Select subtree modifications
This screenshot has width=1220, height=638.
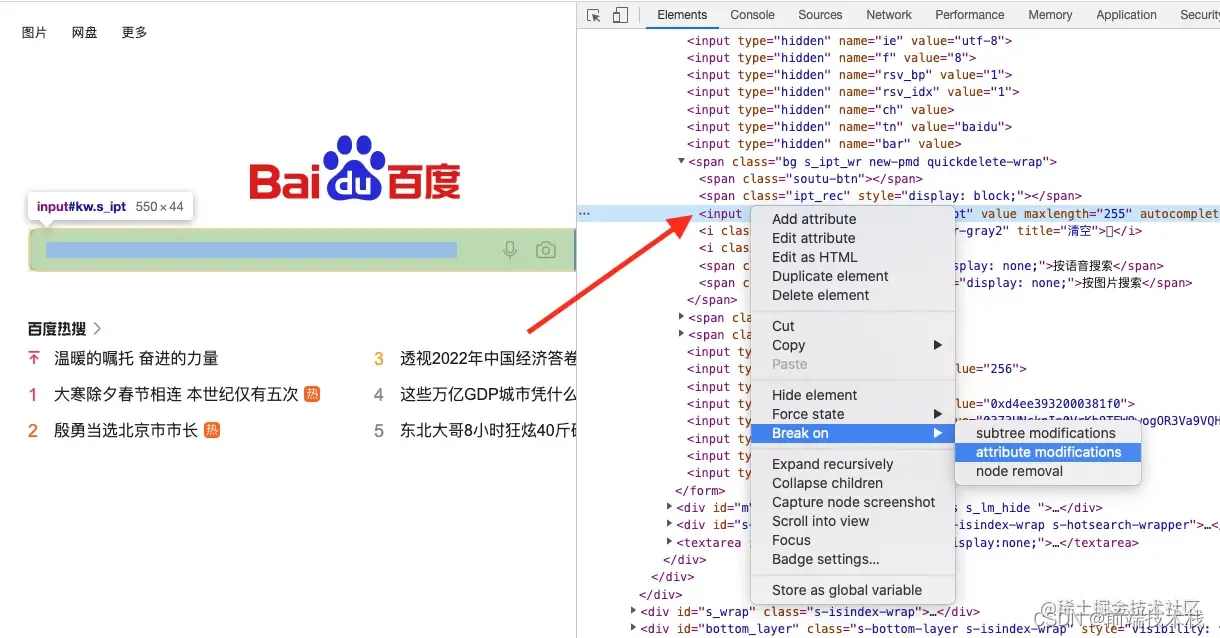pos(1047,433)
